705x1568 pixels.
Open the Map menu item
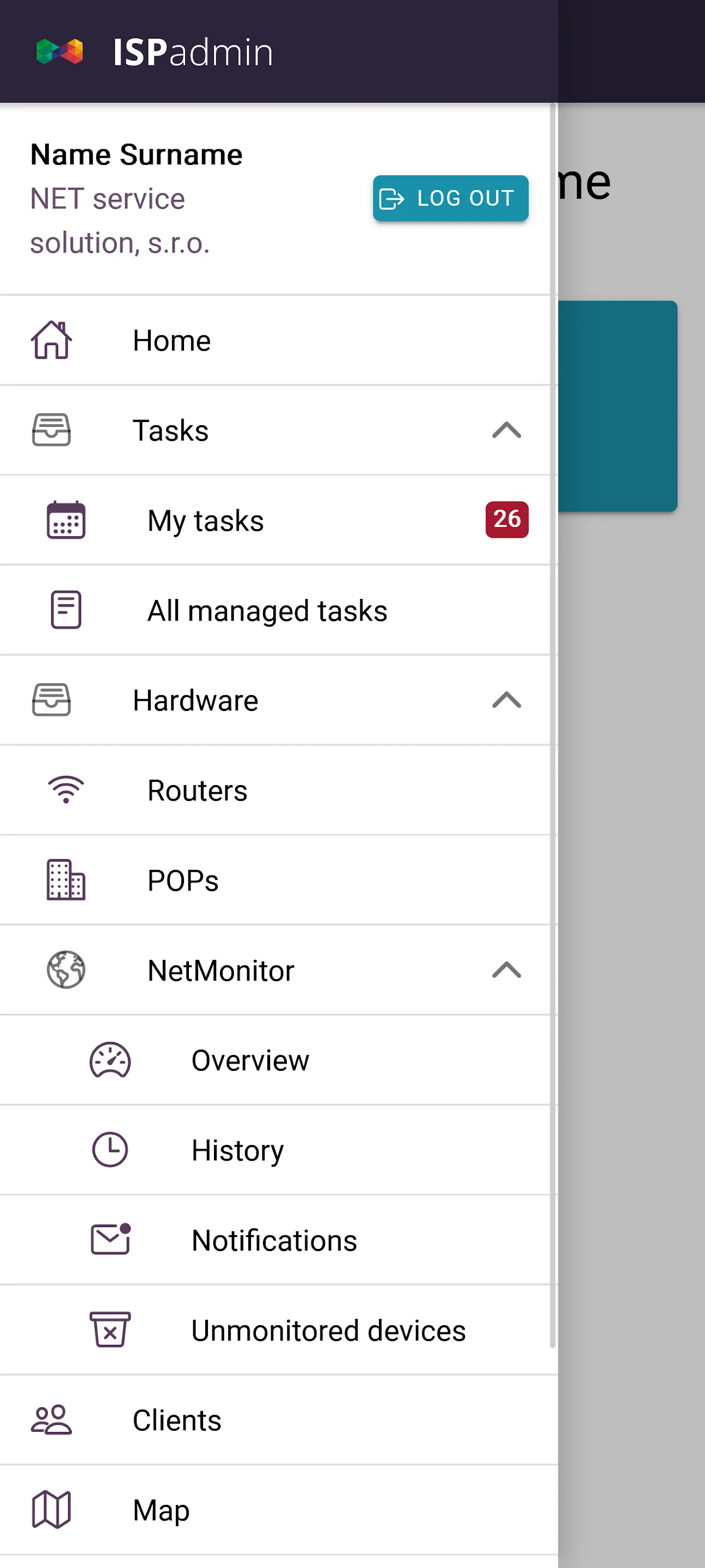tap(278, 1510)
